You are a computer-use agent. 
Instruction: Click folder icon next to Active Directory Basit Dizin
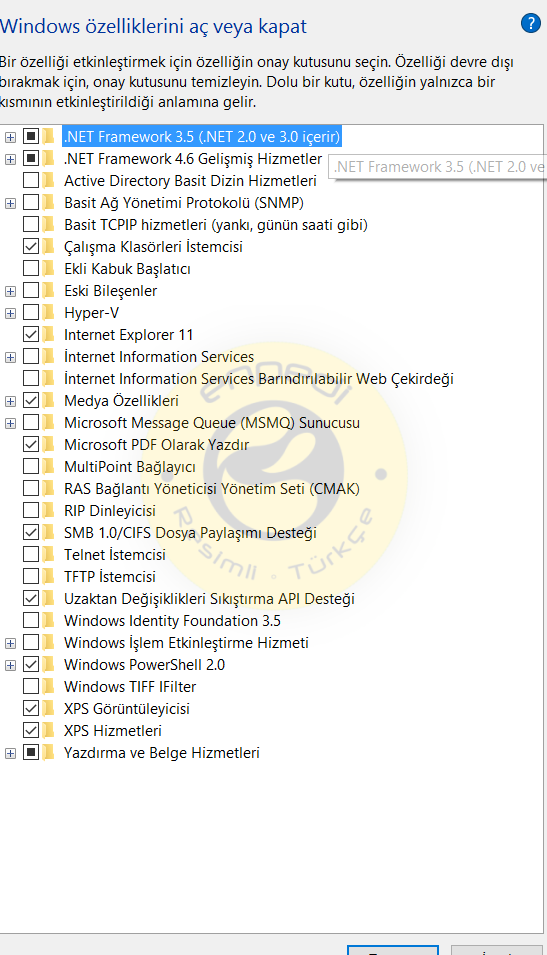(x=49, y=181)
